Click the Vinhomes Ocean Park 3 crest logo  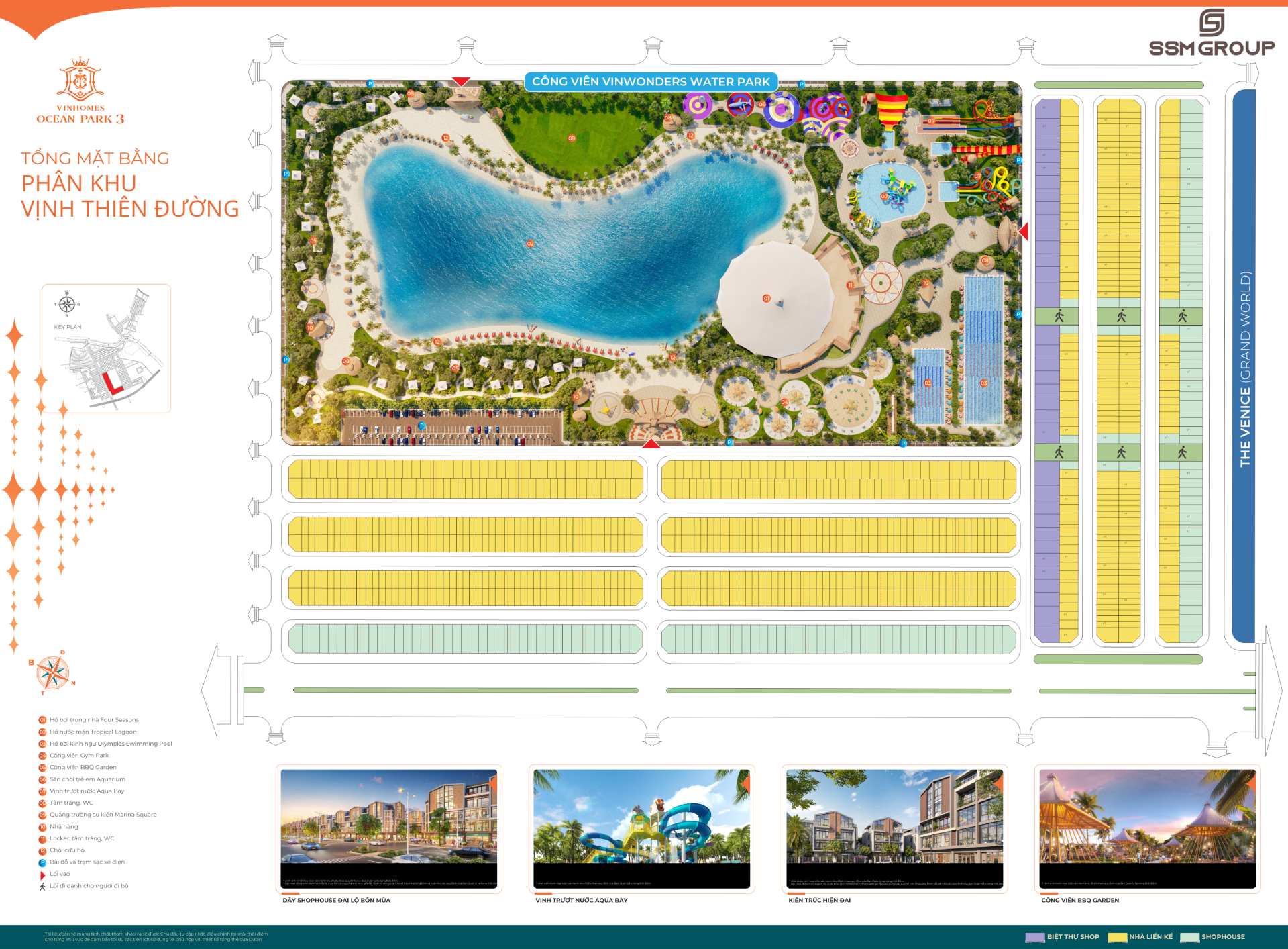pyautogui.click(x=80, y=91)
